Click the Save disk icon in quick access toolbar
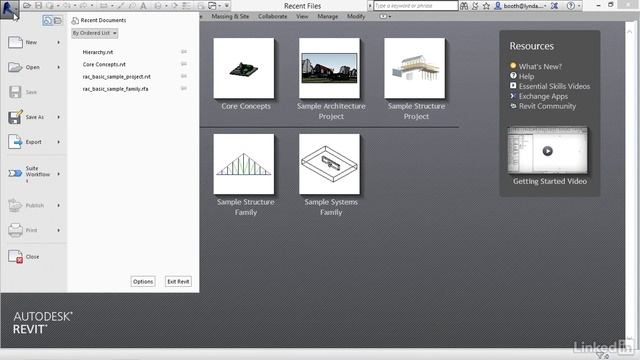This screenshot has width=640, height=360. point(38,6)
